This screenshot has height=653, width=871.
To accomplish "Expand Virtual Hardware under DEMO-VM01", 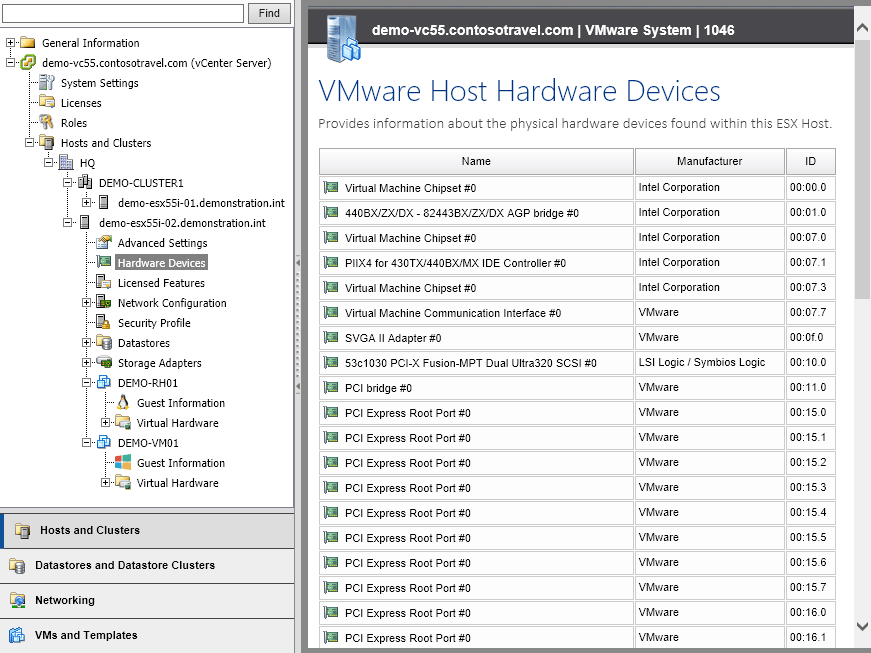I will pos(105,482).
